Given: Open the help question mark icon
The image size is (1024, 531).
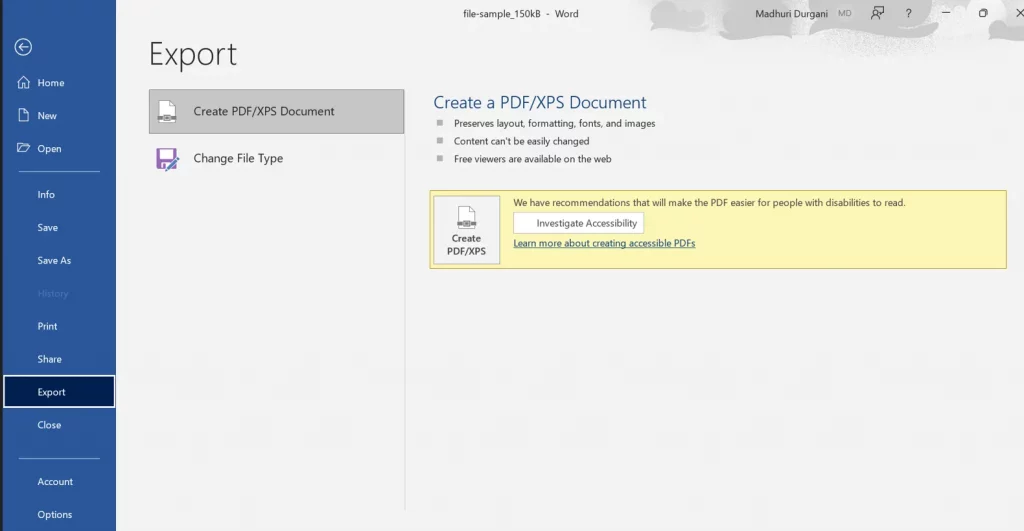Looking at the screenshot, I should point(908,13).
